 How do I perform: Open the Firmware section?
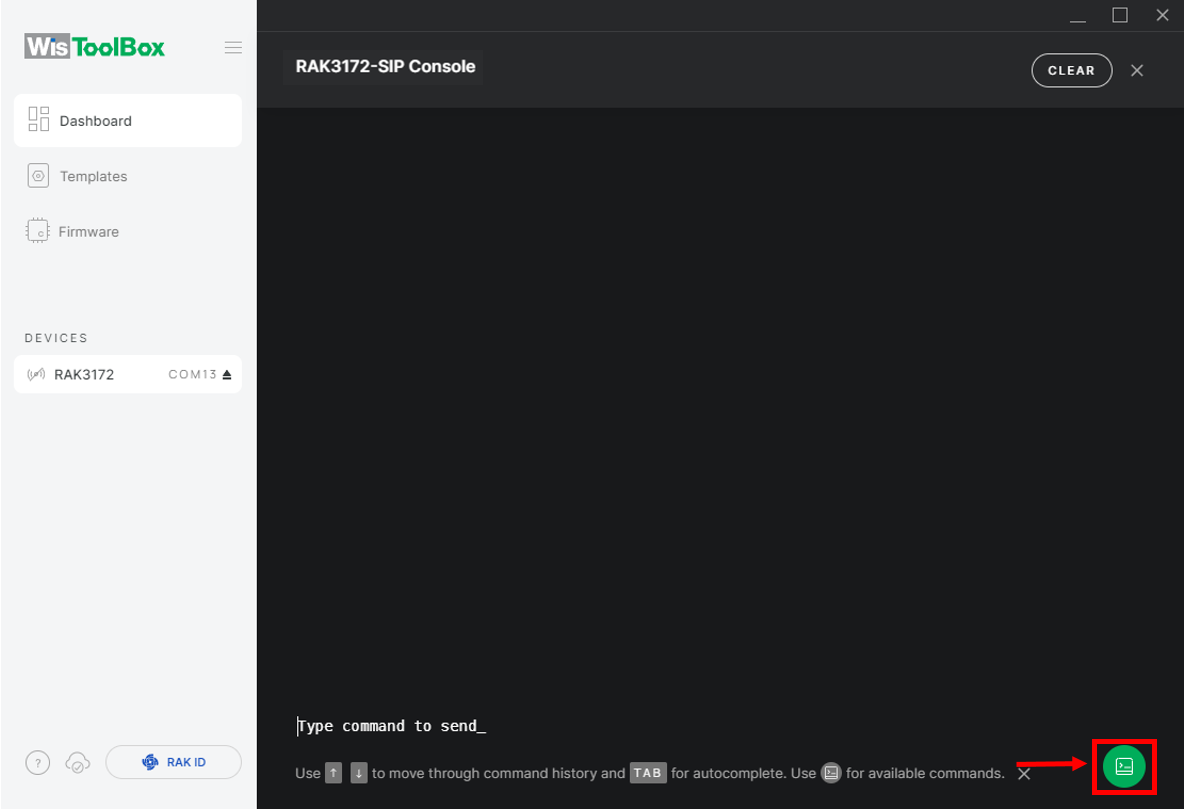coord(88,232)
